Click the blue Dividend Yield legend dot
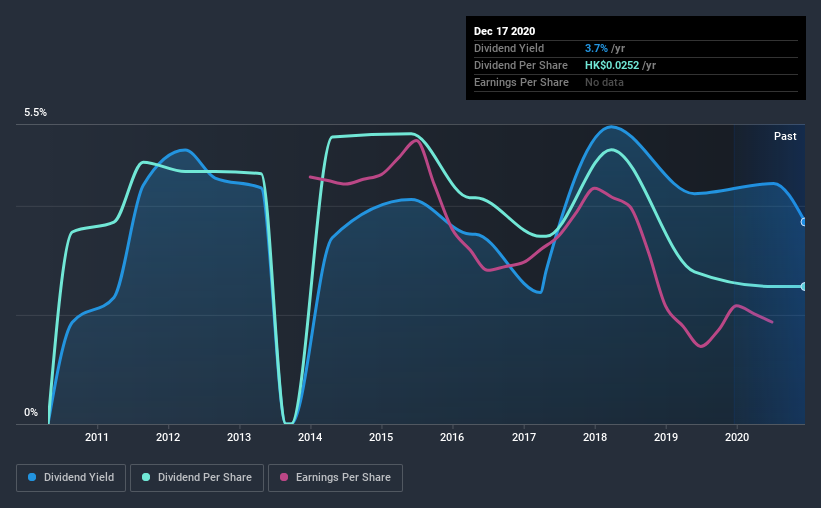The width and height of the screenshot is (821, 508). (x=32, y=477)
